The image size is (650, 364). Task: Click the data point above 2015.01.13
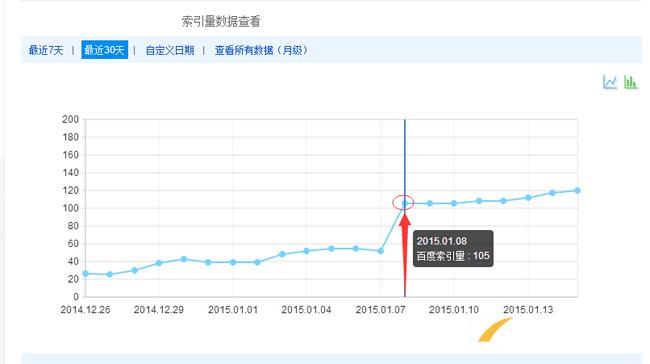pos(528,198)
